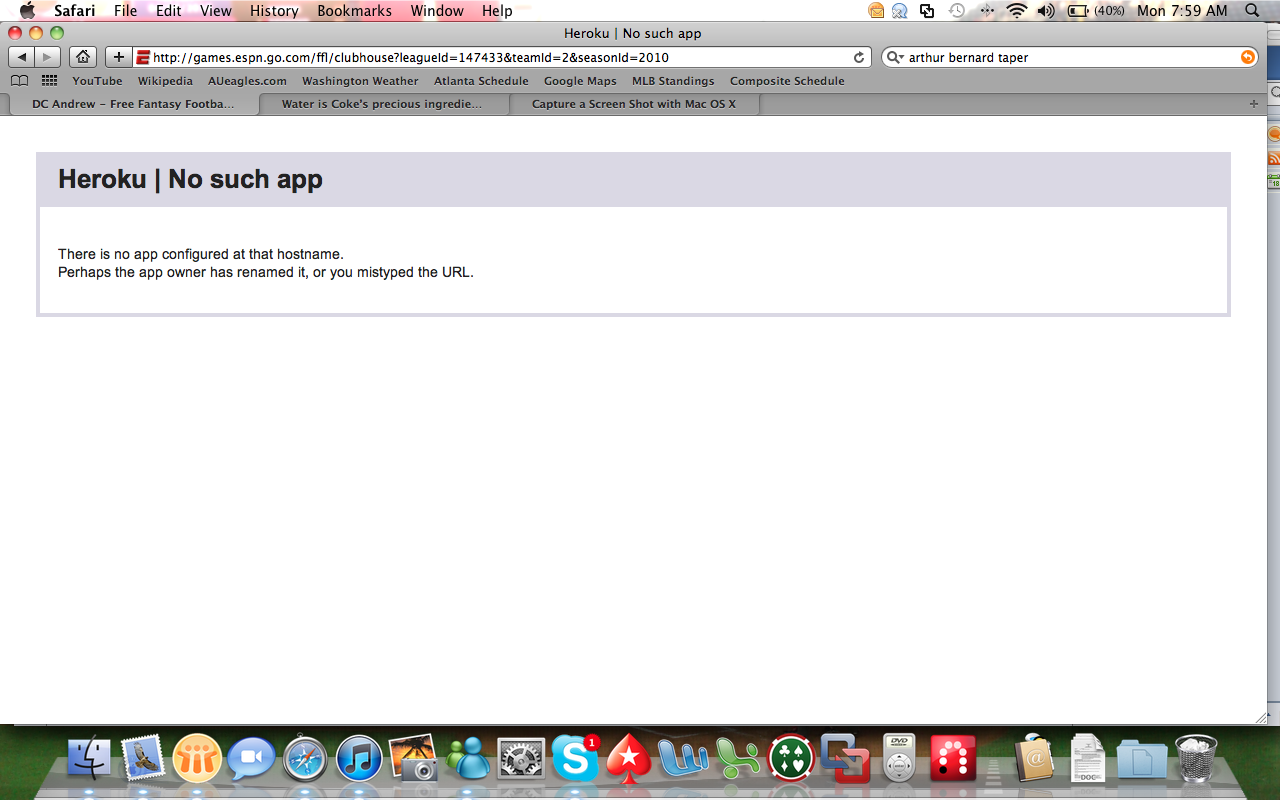
Task: Open the Time Machine menu bar icon
Action: pos(957,11)
